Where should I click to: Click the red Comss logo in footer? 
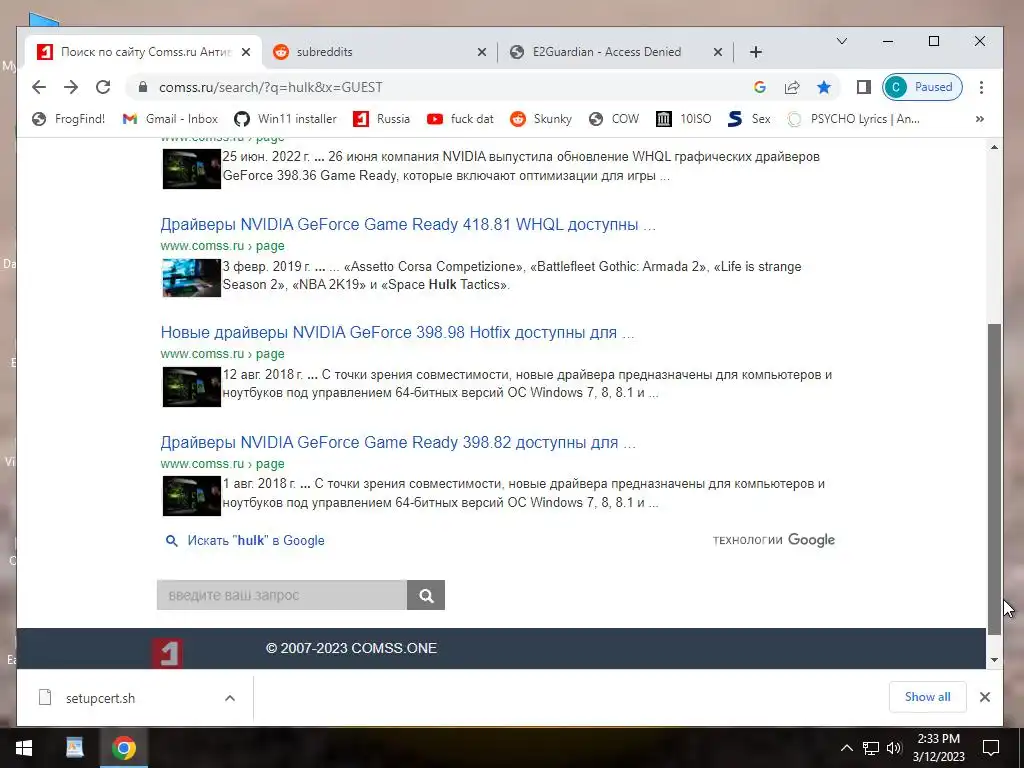click(167, 654)
